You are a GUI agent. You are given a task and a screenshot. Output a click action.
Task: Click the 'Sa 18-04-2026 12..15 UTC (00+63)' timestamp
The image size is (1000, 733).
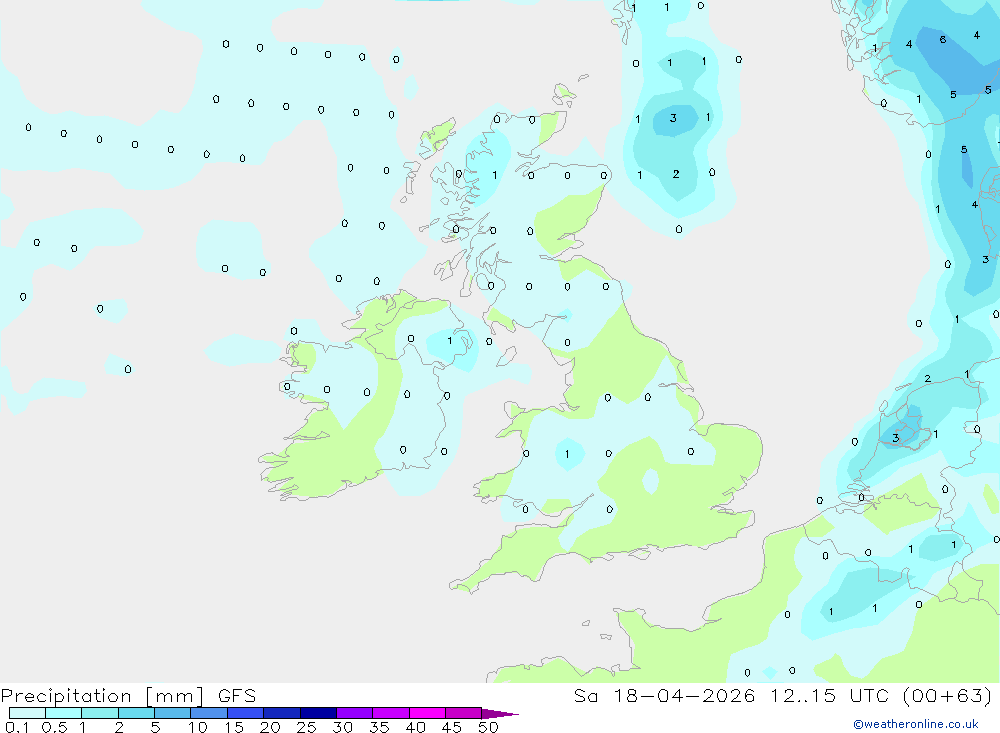tap(783, 696)
